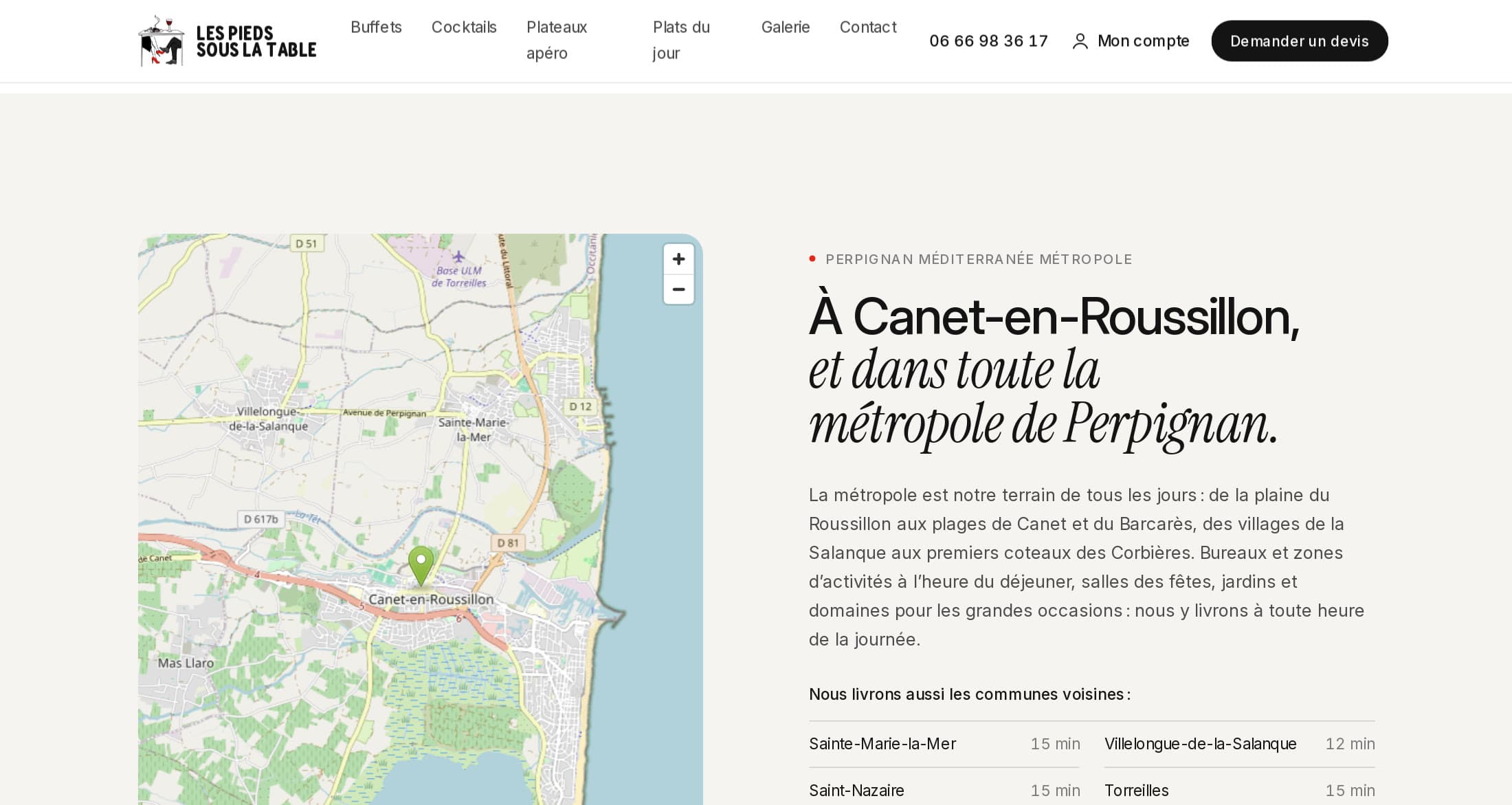This screenshot has width=1512, height=805.
Task: Click the D 12 road marker on map
Action: (x=581, y=406)
